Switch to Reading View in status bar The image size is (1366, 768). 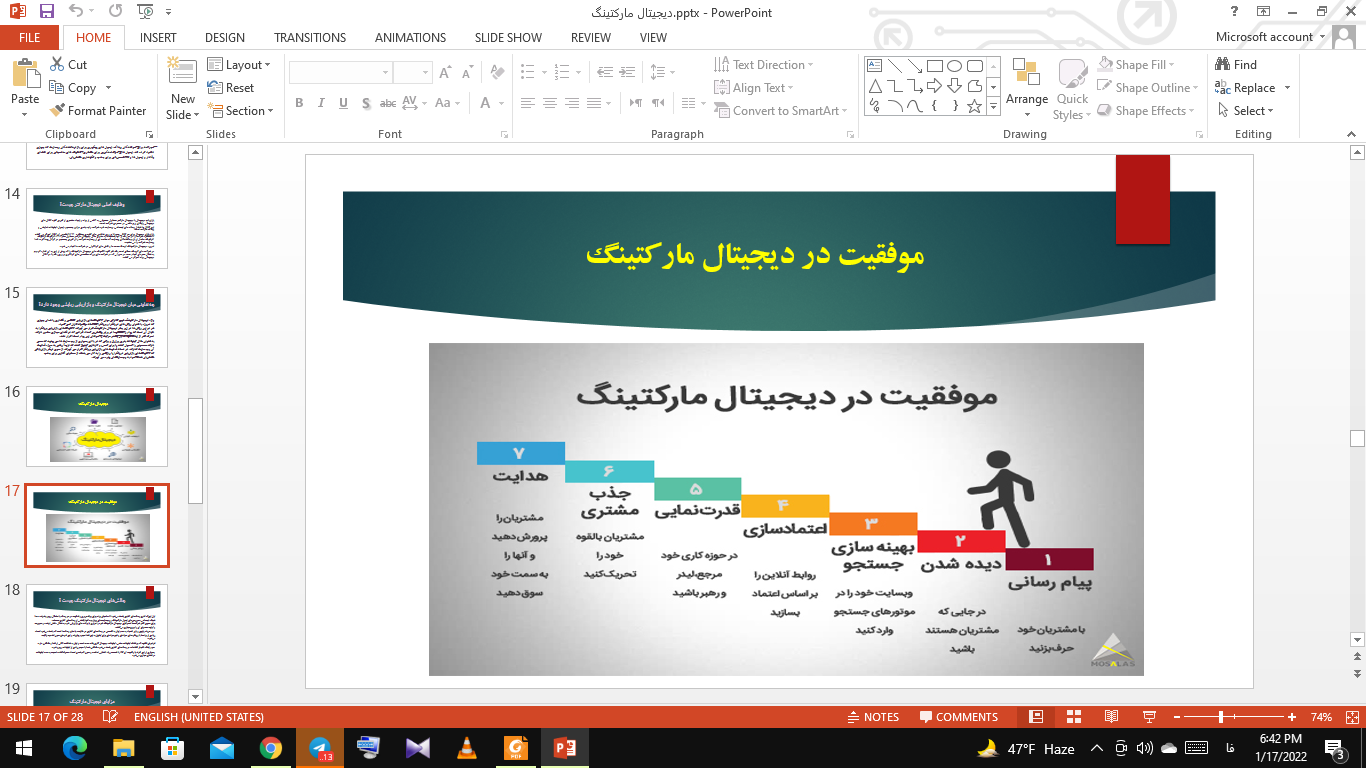(x=1111, y=717)
